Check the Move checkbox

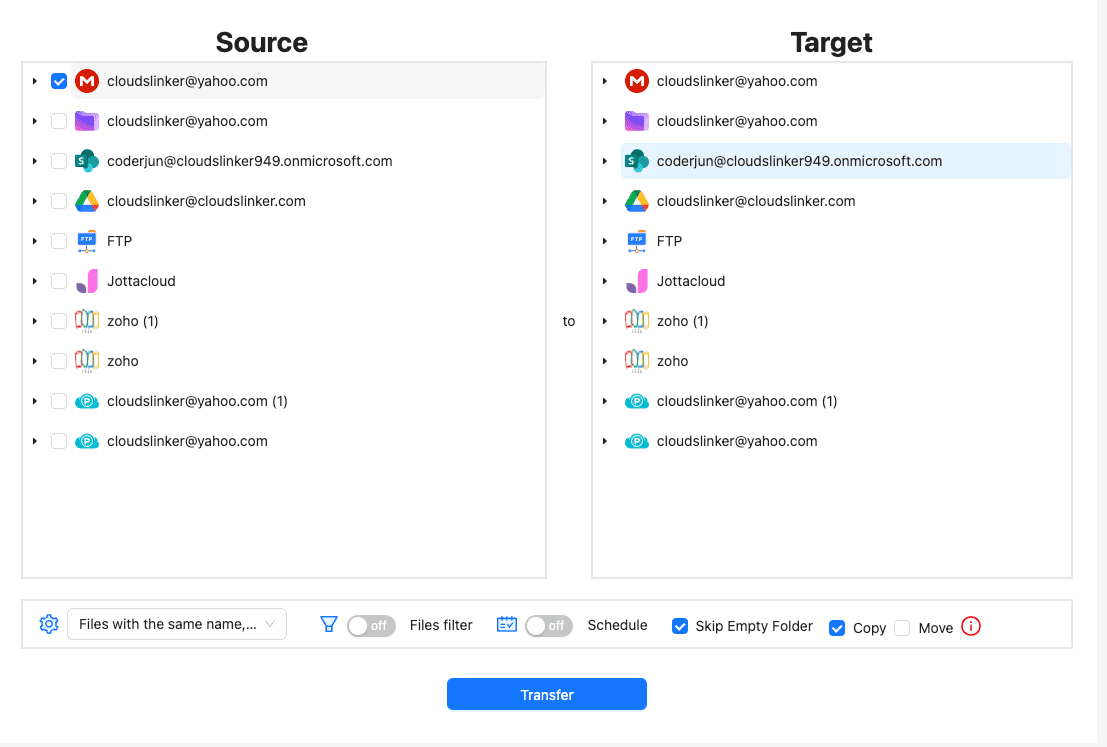tap(902, 627)
